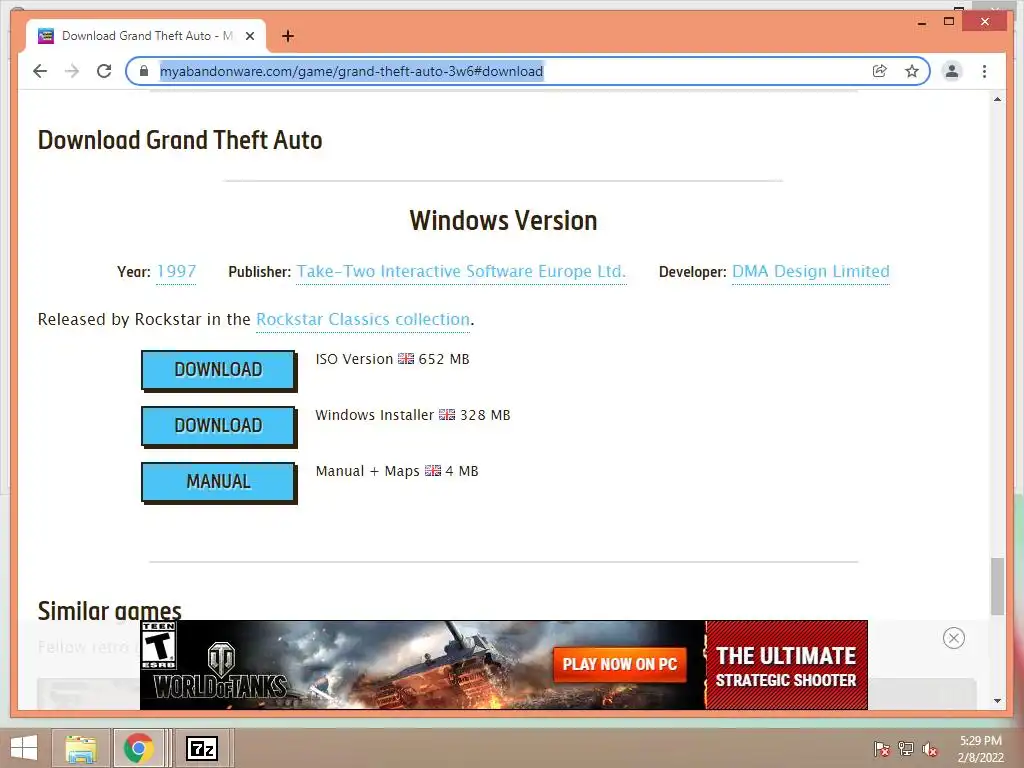Open the Chrome profile avatar icon
This screenshot has height=768, width=1024.
[952, 71]
